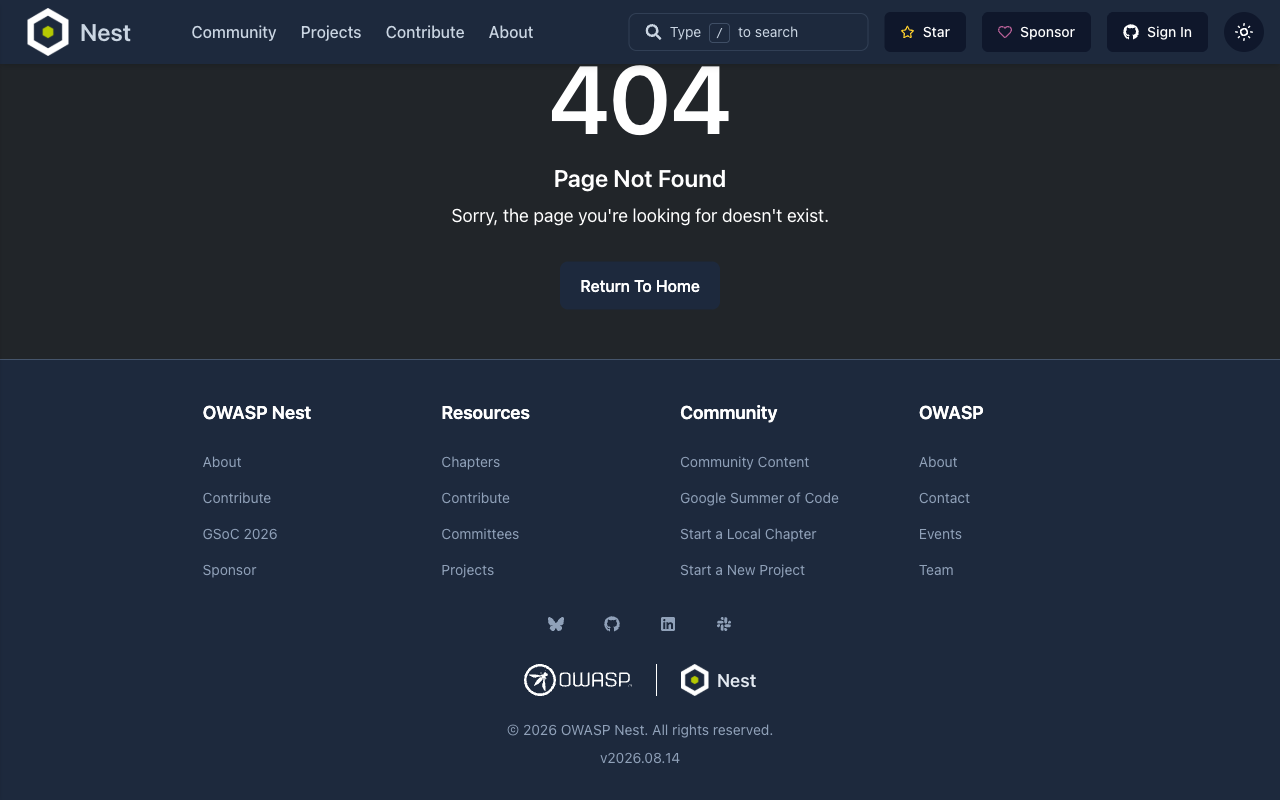Open the Contribute nav item in header
Image resolution: width=1280 pixels, height=800 pixels.
click(x=425, y=32)
